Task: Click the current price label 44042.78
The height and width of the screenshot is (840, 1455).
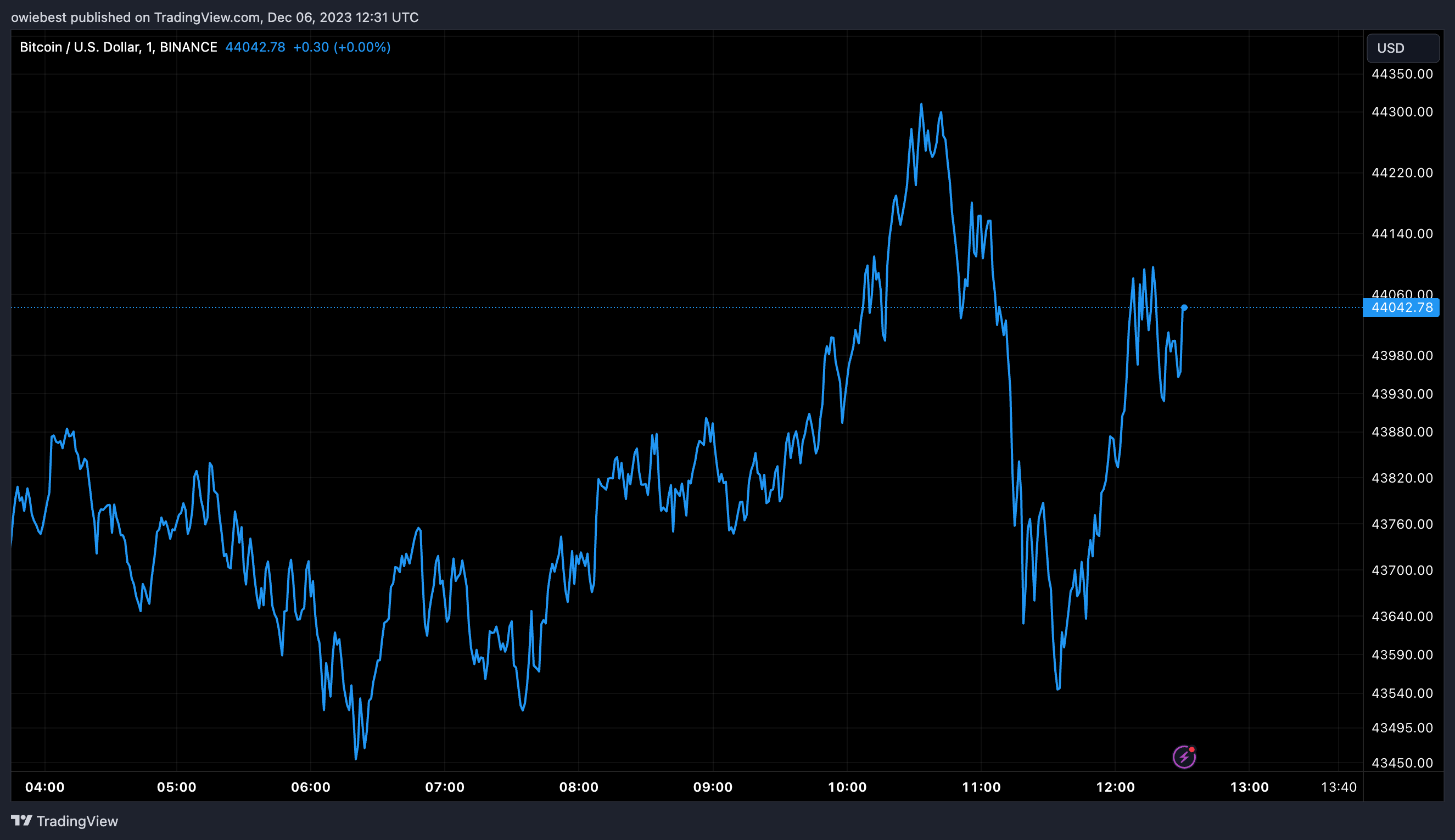Action: tap(1401, 307)
